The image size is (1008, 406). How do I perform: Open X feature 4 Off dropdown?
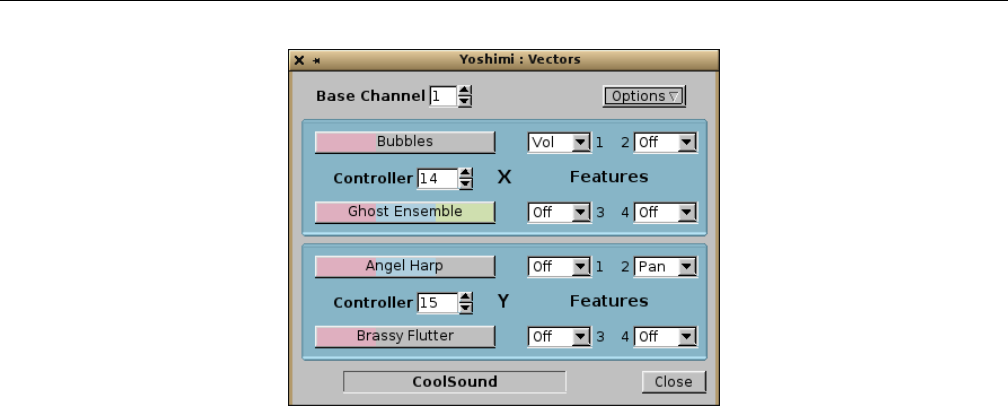(665, 213)
